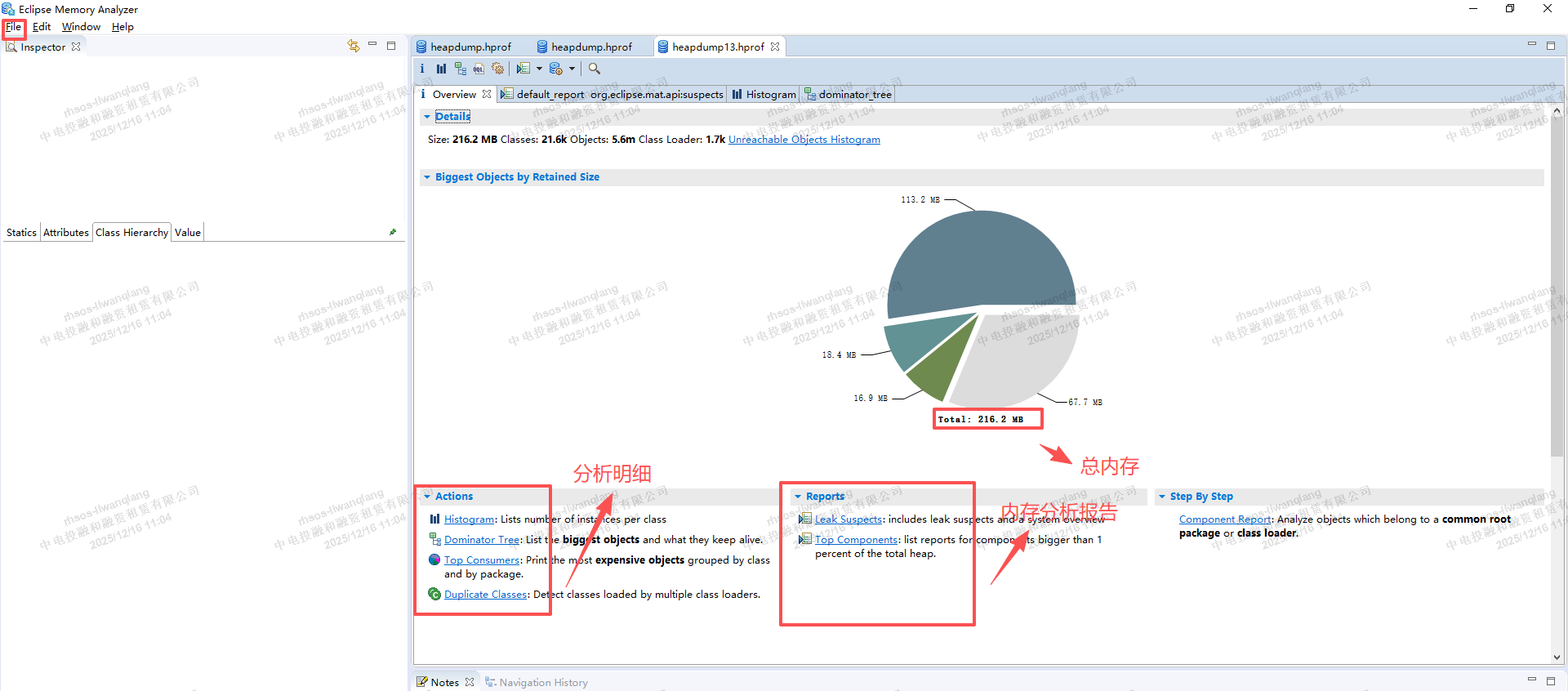Open Dominator Tree from the toolbar icon

(461, 69)
